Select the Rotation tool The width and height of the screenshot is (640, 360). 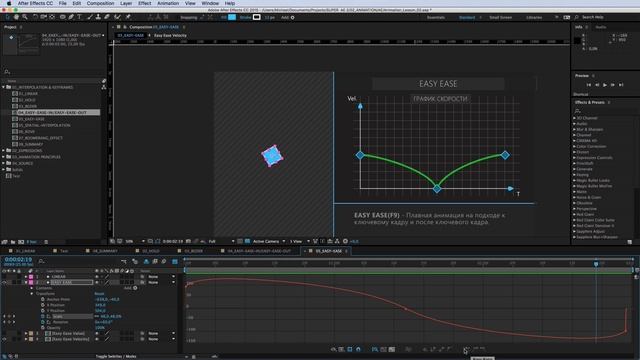36,17
